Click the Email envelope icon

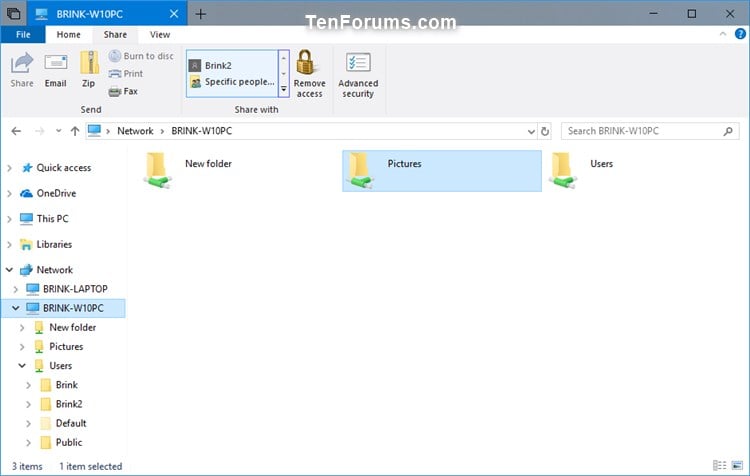pos(55,63)
